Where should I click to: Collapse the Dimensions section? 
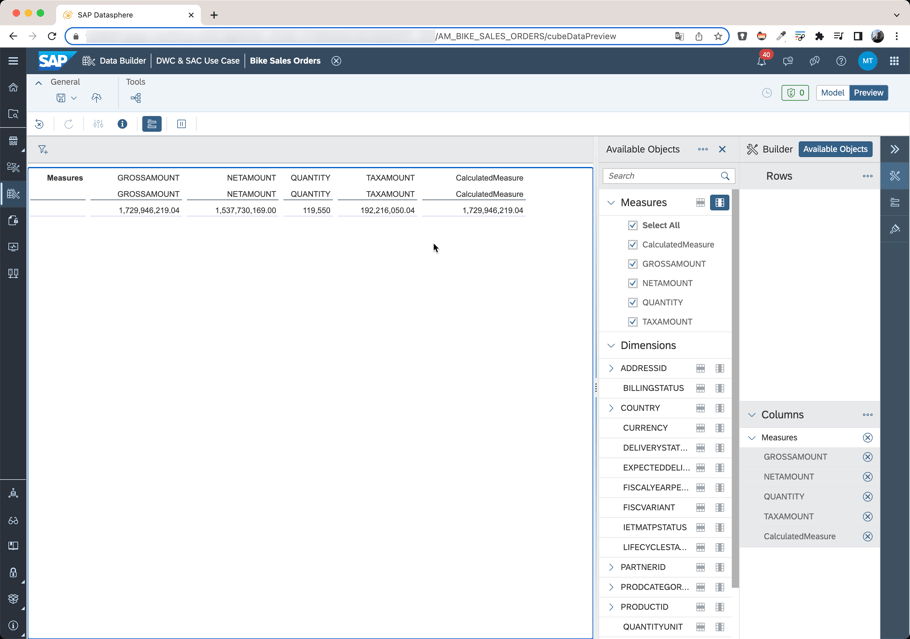611,345
